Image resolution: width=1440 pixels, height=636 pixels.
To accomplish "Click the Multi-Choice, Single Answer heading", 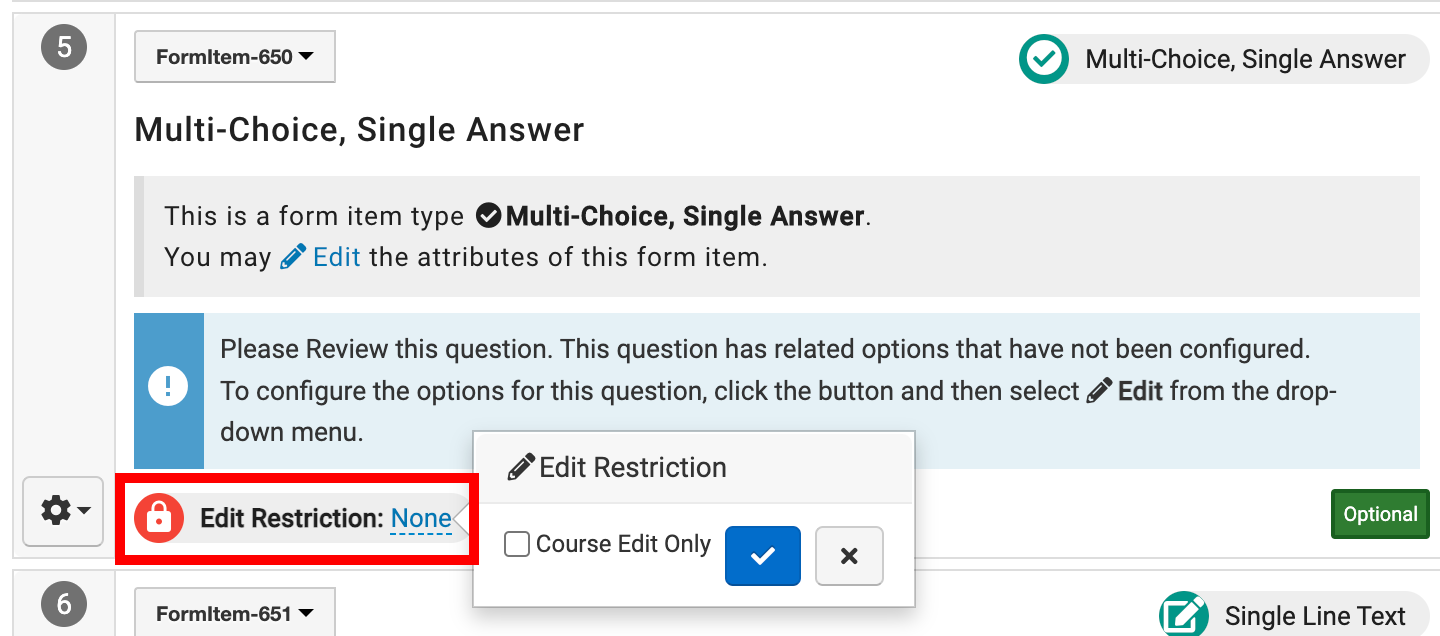I will [359, 130].
